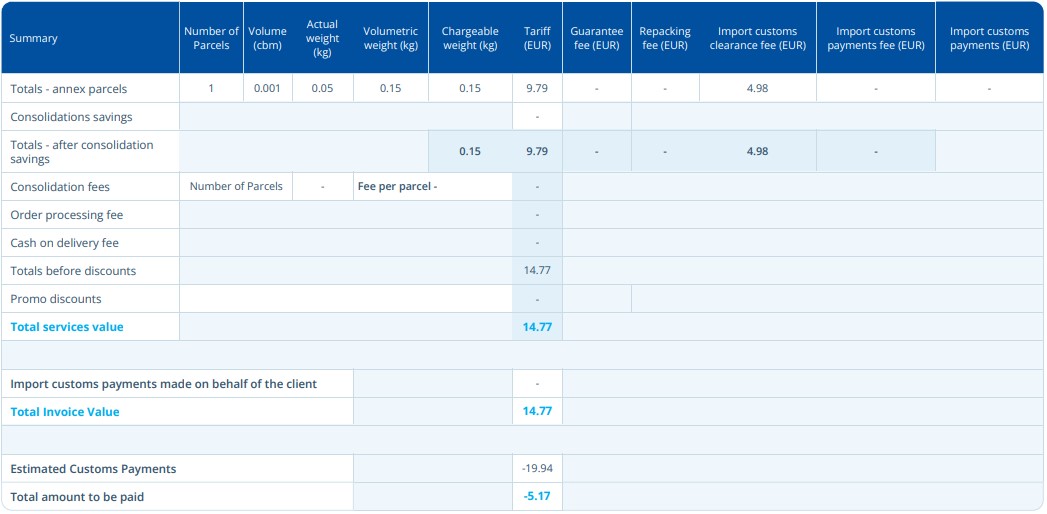Click bold tariff 9.79 after consolidation
The image size is (1047, 514).
tap(537, 152)
